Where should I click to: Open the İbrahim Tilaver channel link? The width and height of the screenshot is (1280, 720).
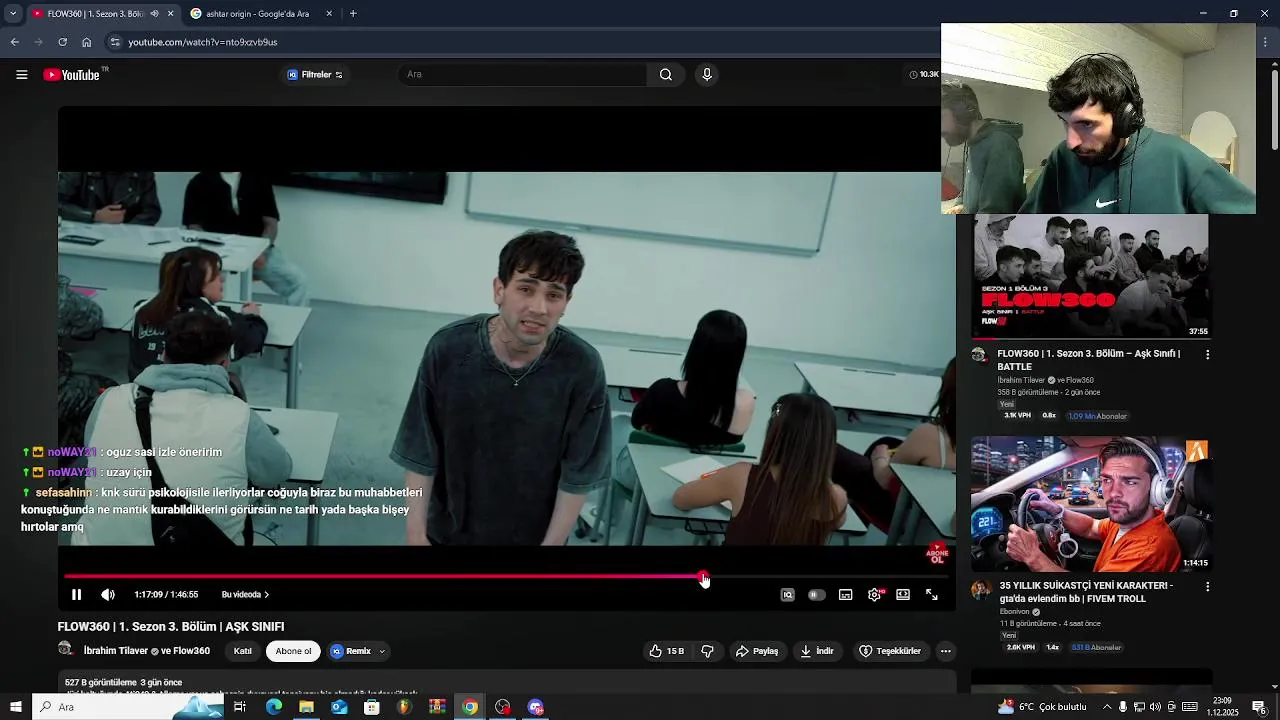(115, 651)
